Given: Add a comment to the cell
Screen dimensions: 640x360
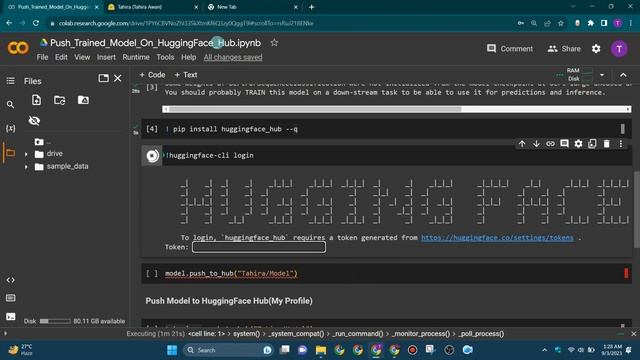Looking at the screenshot, I should click(x=564, y=144).
